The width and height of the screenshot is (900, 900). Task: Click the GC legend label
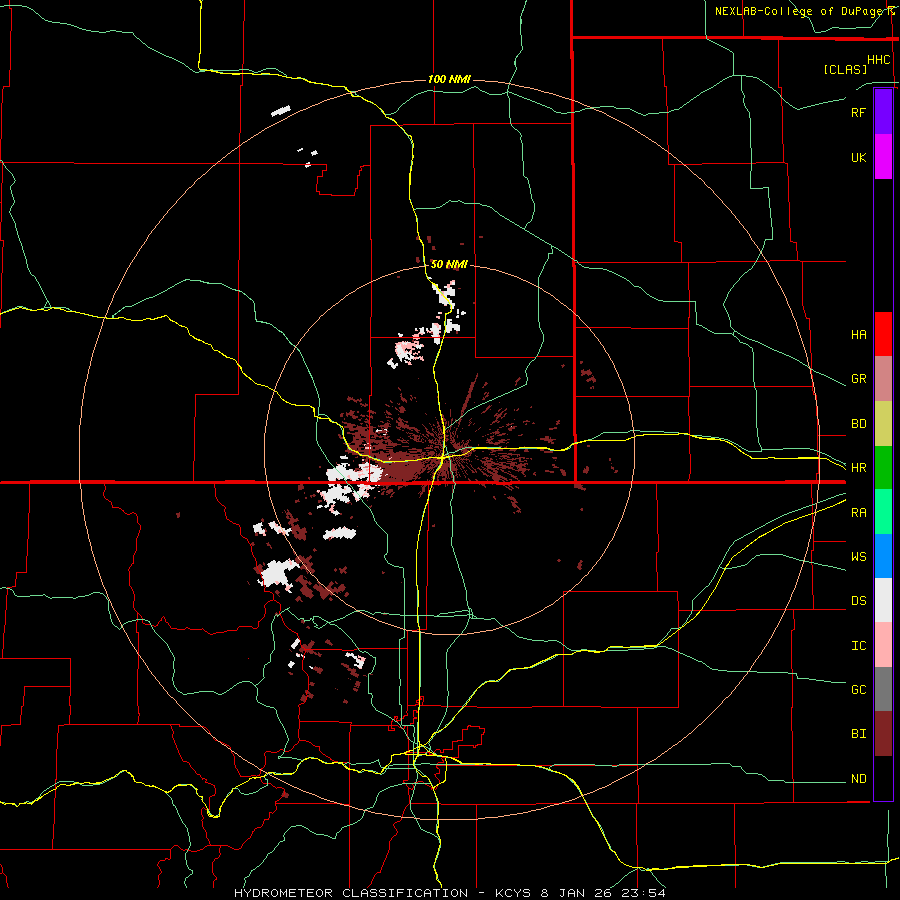point(858,690)
